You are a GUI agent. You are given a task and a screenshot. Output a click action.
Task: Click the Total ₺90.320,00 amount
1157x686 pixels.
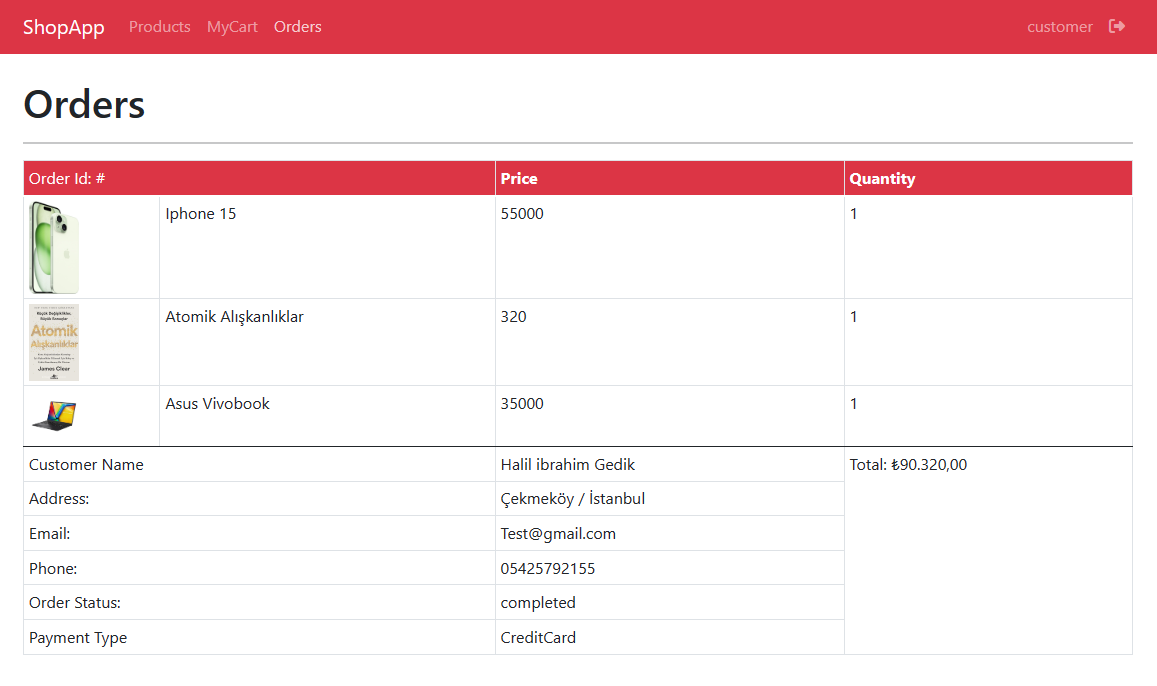point(908,465)
